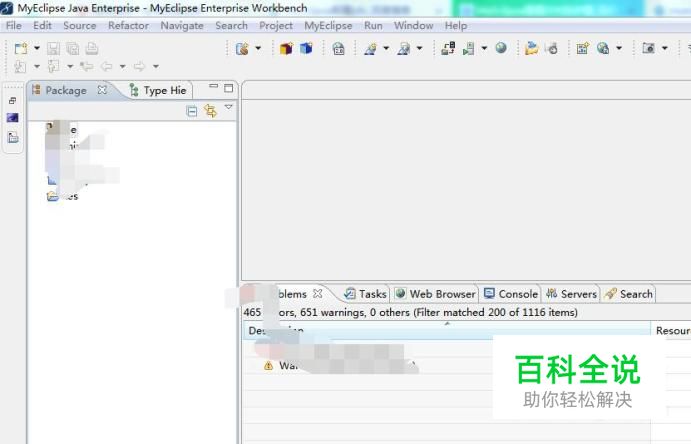Click the forward navigation arrow icon

pyautogui.click(x=139, y=67)
